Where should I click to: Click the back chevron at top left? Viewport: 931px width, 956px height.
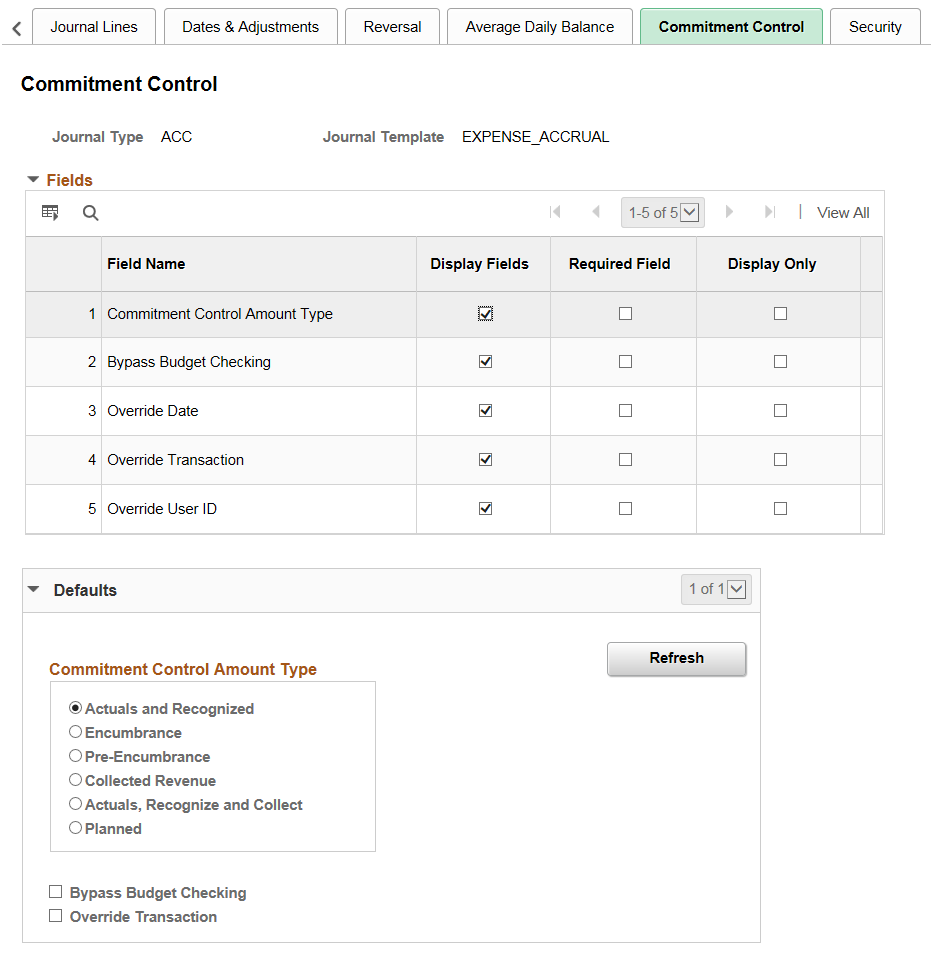pyautogui.click(x=15, y=28)
